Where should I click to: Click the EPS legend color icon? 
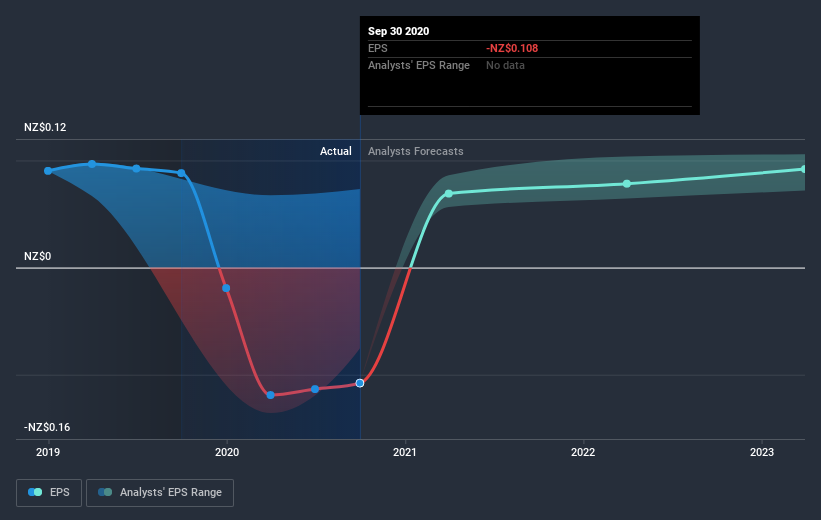click(x=35, y=492)
